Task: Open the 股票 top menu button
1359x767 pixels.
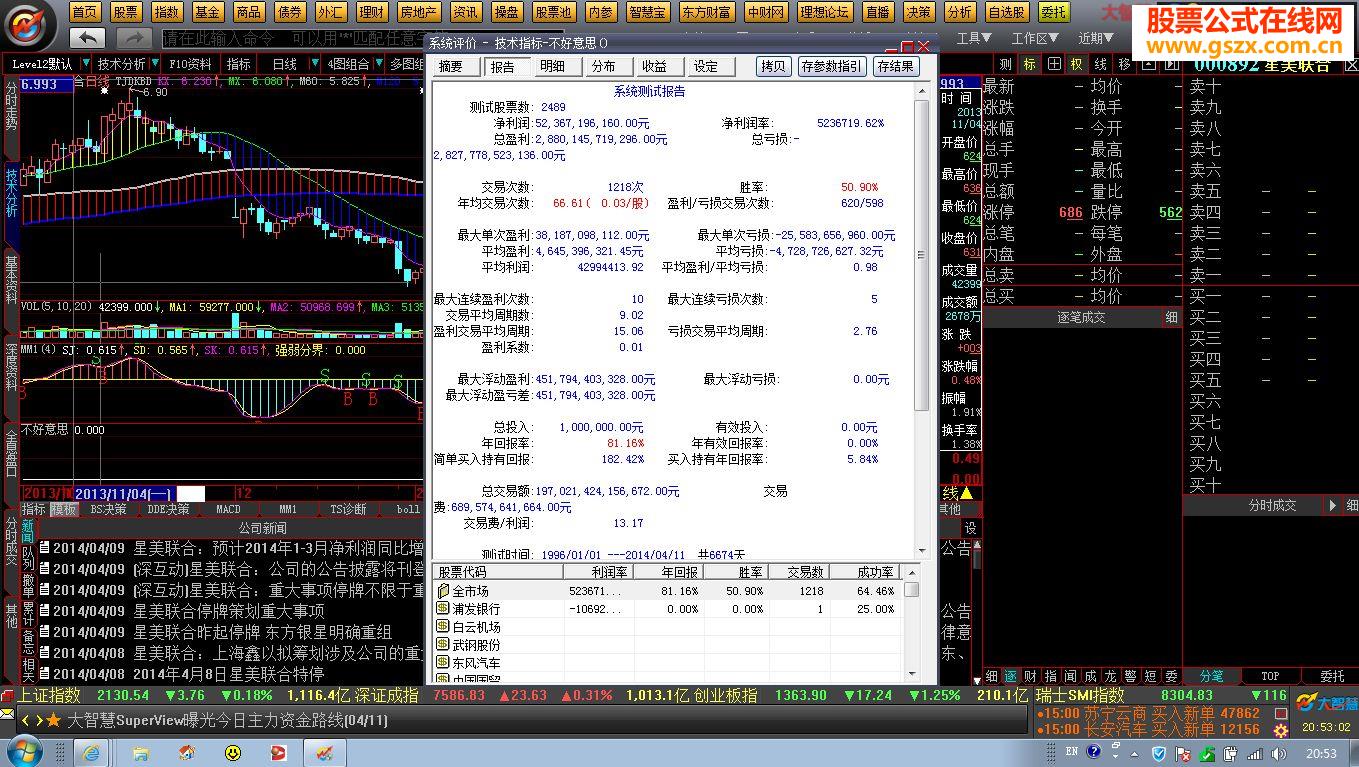Action: tap(126, 12)
